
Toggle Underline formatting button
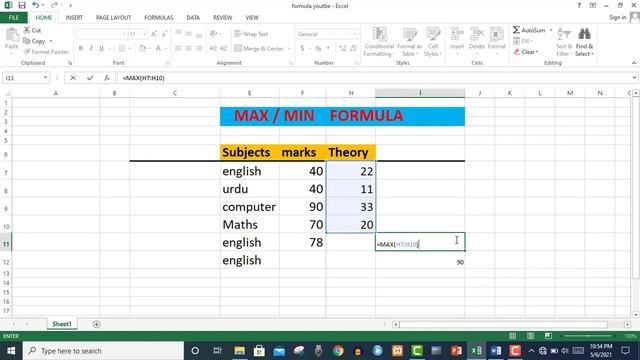[101, 48]
